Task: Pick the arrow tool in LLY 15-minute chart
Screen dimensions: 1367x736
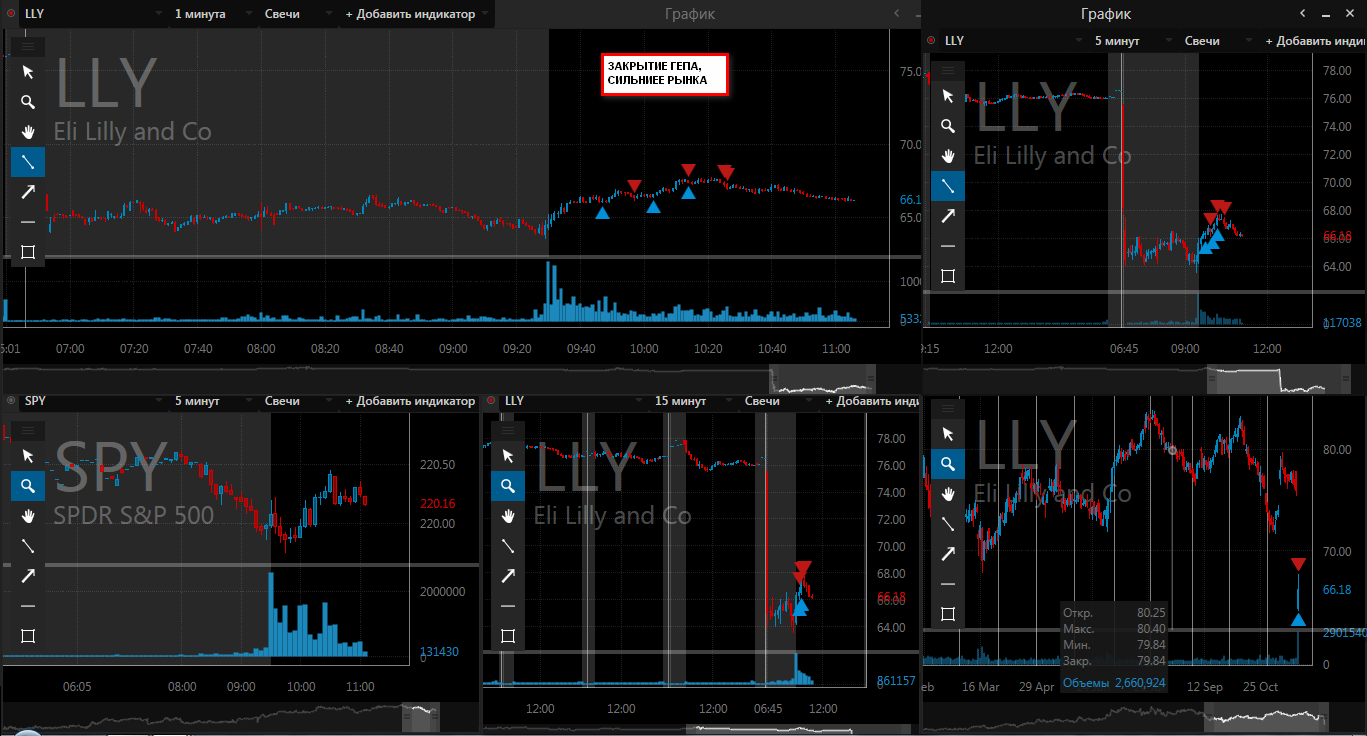Action: 508,576
